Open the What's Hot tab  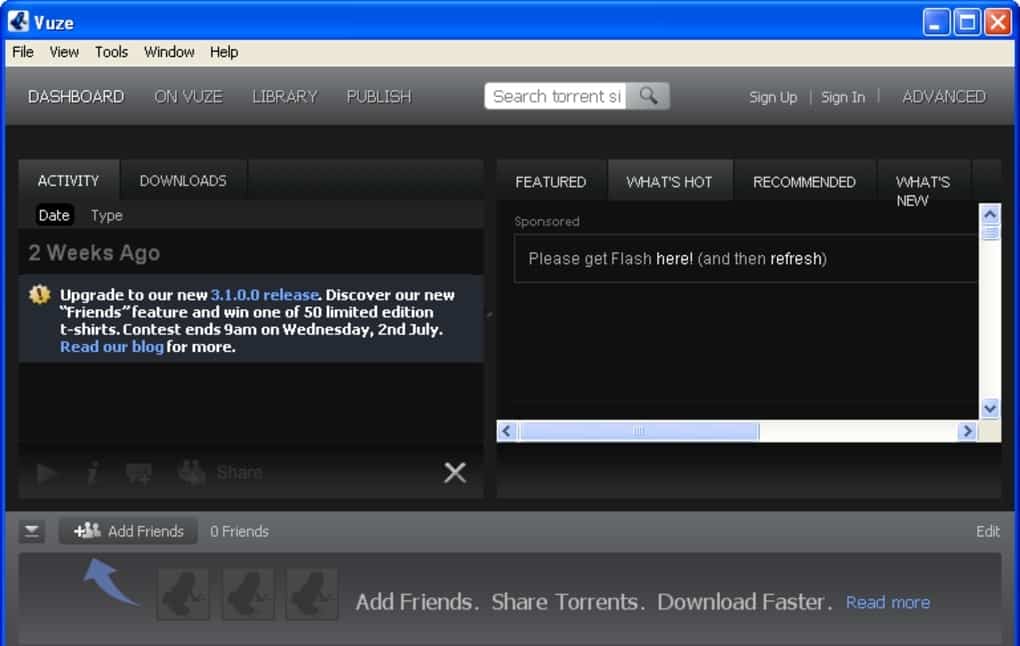tap(669, 182)
